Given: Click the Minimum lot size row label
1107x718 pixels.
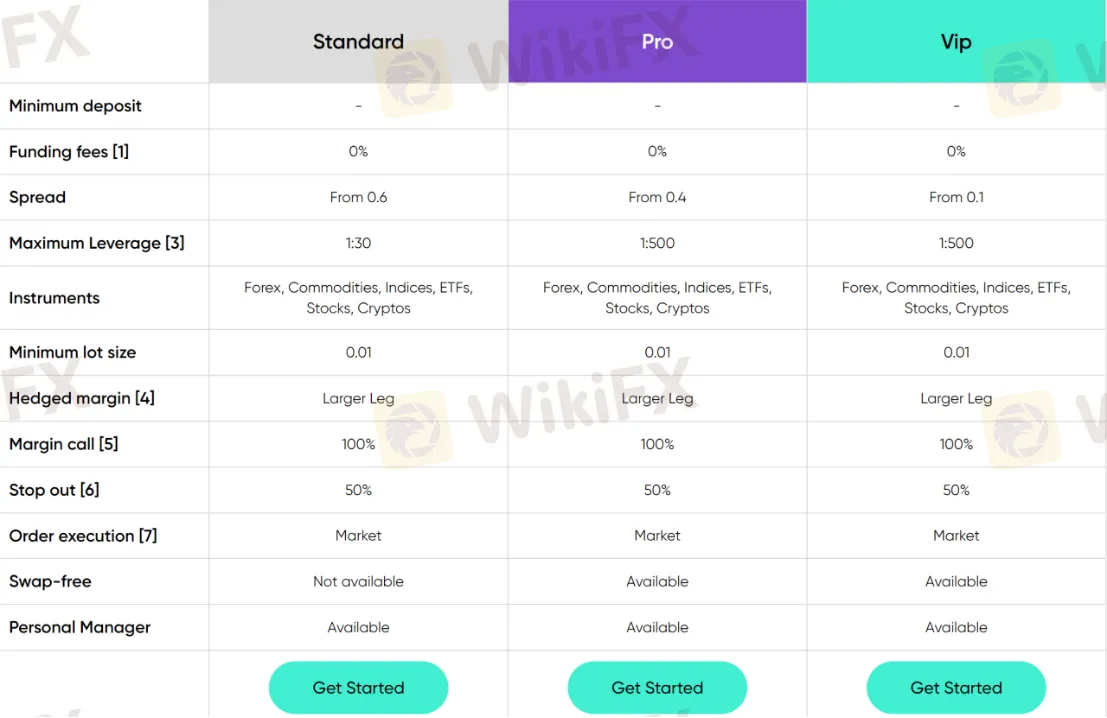Looking at the screenshot, I should (x=72, y=352).
